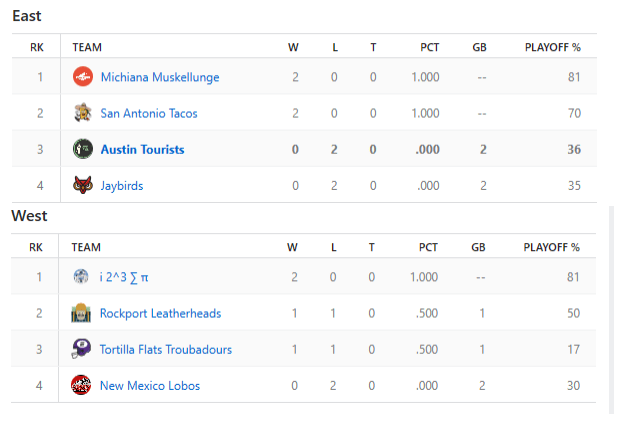Viewport: 617px width, 427px height.
Task: Click the Tortilla Flats Troubadours helmet logo
Action: click(x=81, y=349)
